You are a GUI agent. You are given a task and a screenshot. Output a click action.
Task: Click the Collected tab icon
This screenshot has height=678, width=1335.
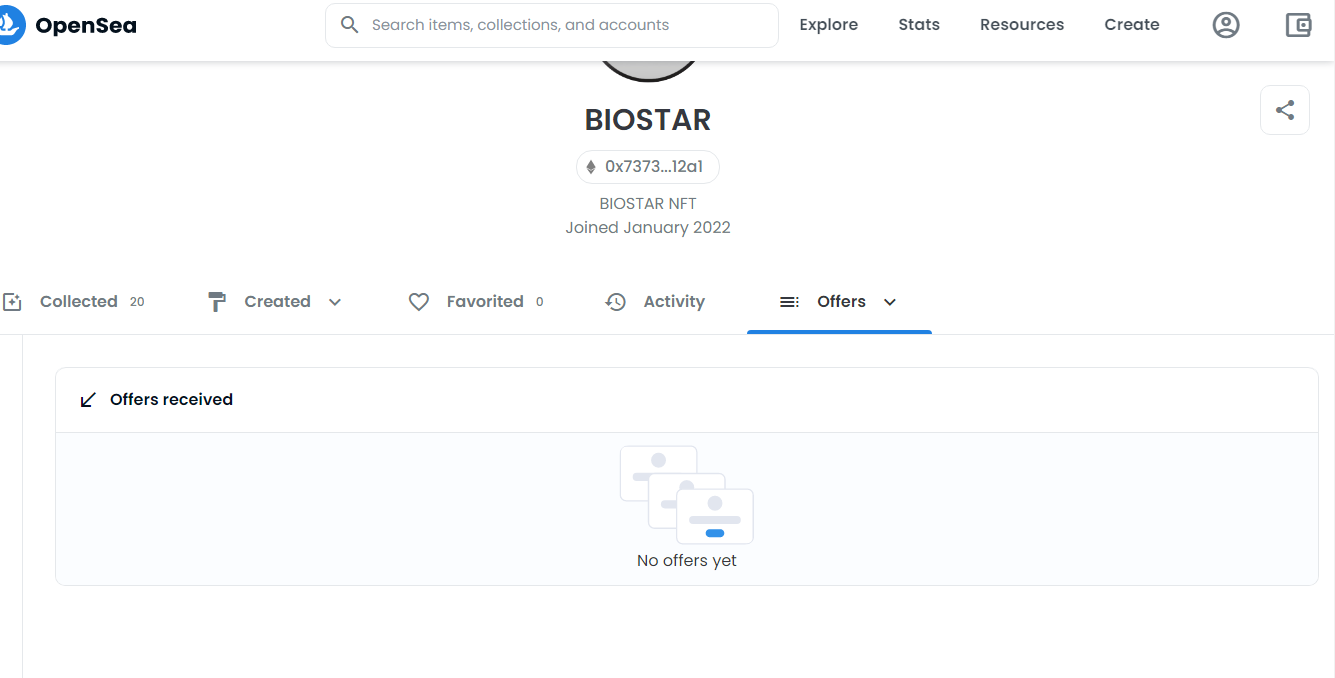click(12, 302)
